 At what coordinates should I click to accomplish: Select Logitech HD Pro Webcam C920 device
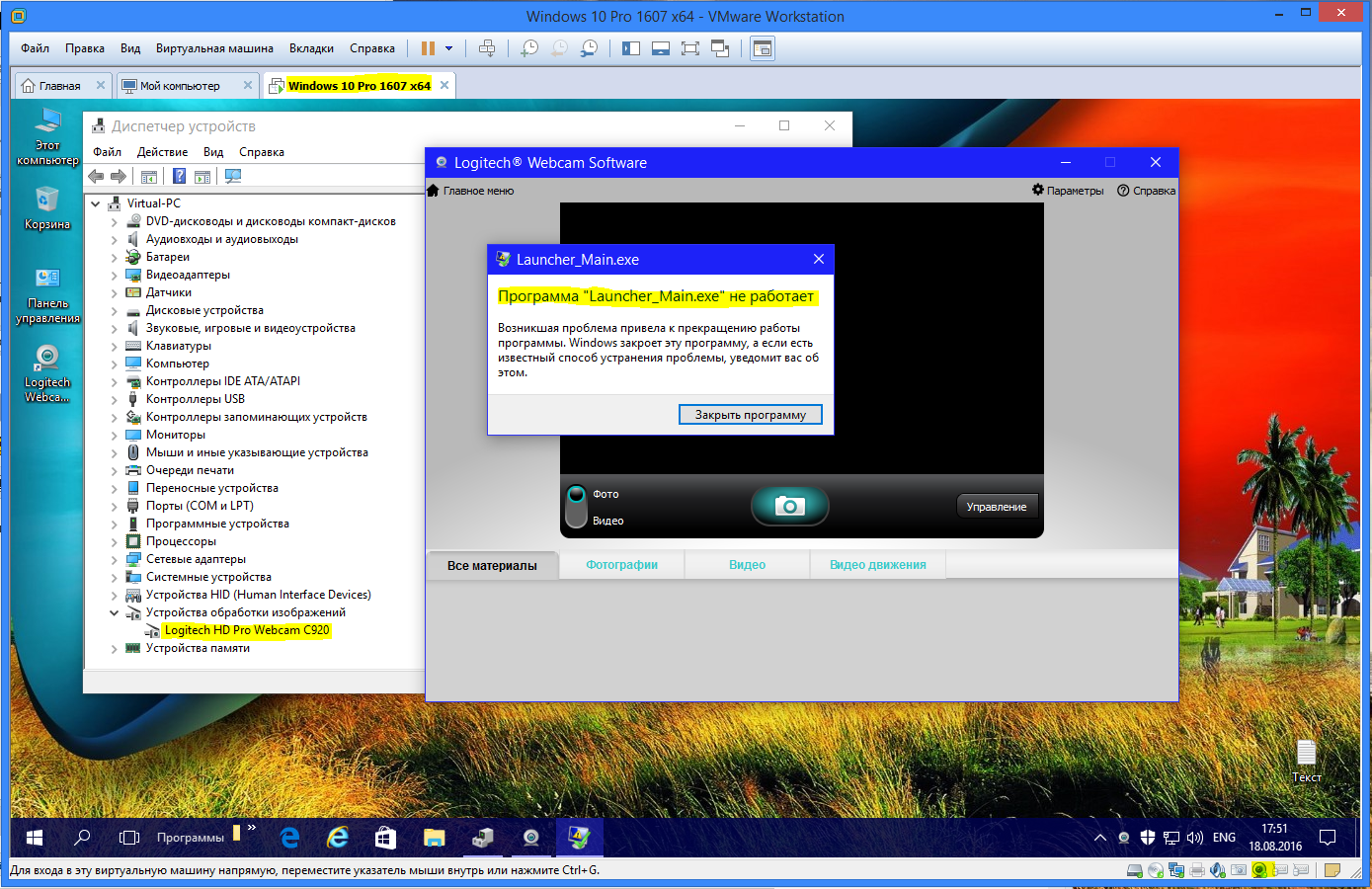pyautogui.click(x=247, y=630)
